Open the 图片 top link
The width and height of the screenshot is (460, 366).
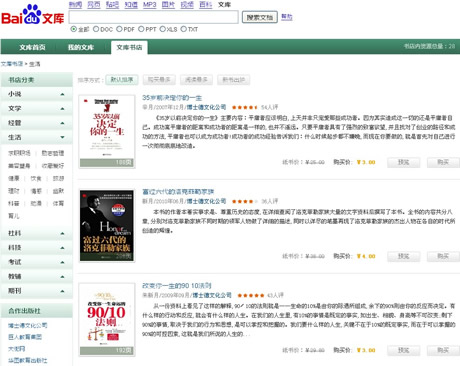tap(168, 5)
